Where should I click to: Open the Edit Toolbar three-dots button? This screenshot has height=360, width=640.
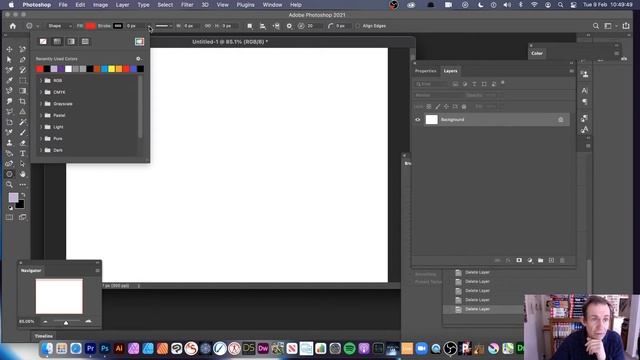coord(22,184)
